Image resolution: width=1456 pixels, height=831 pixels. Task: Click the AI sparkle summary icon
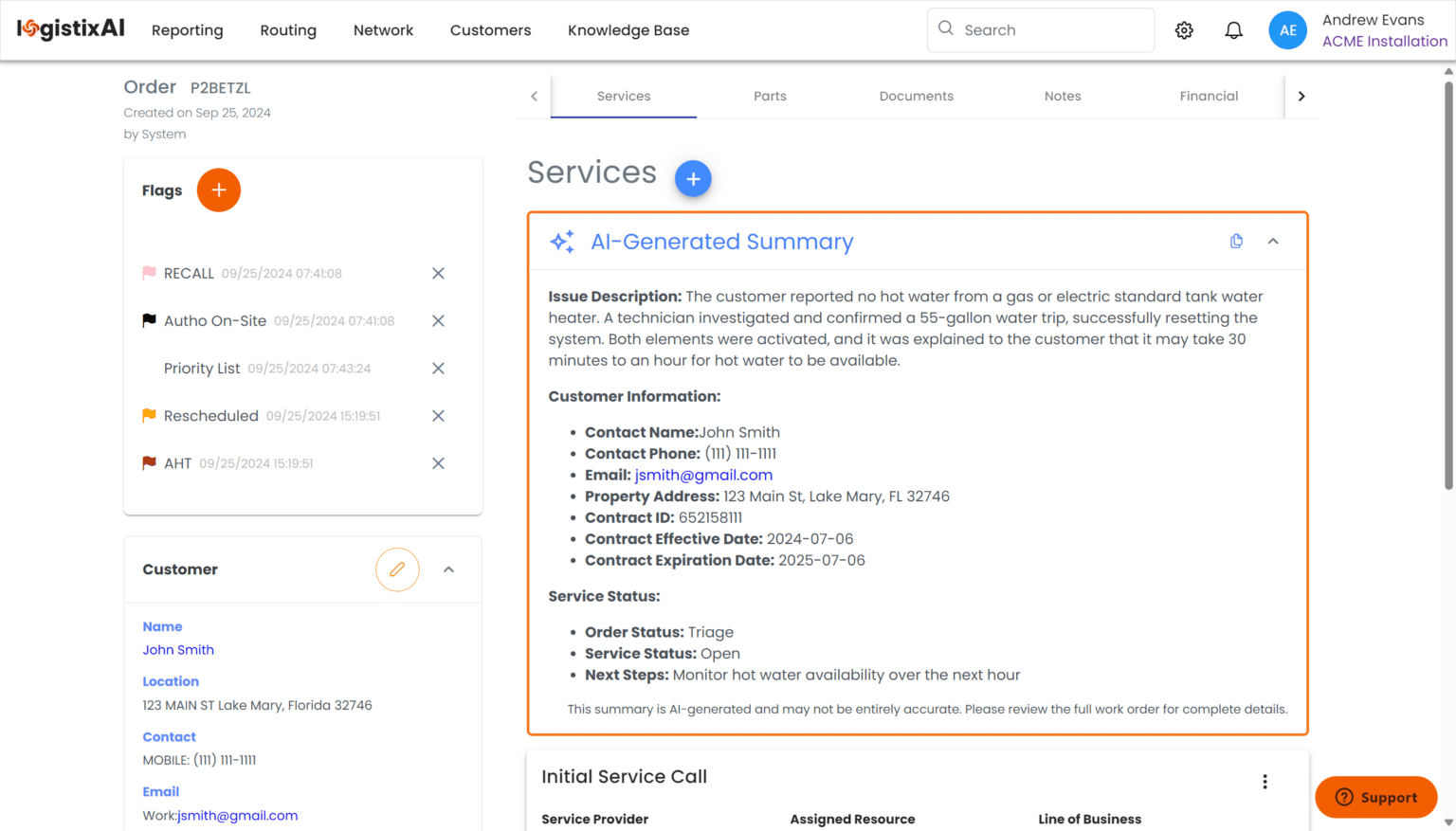[562, 242]
